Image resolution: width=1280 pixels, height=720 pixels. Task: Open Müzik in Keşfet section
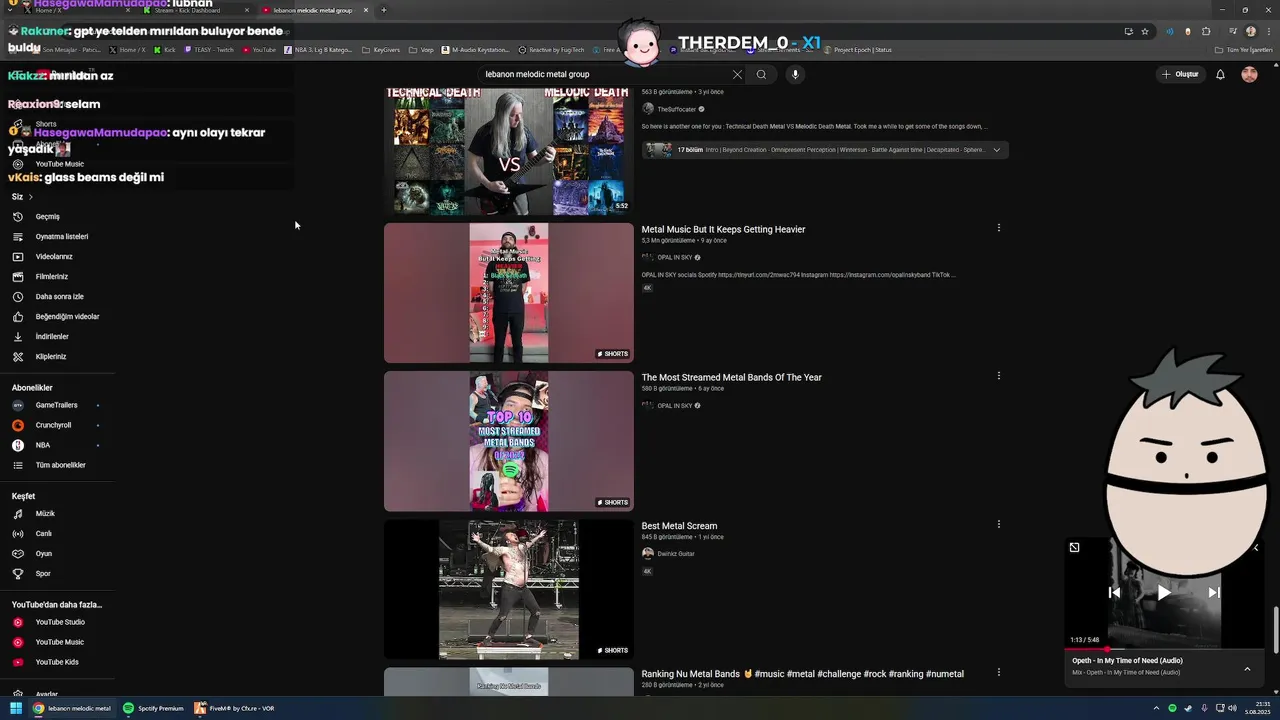coord(45,514)
